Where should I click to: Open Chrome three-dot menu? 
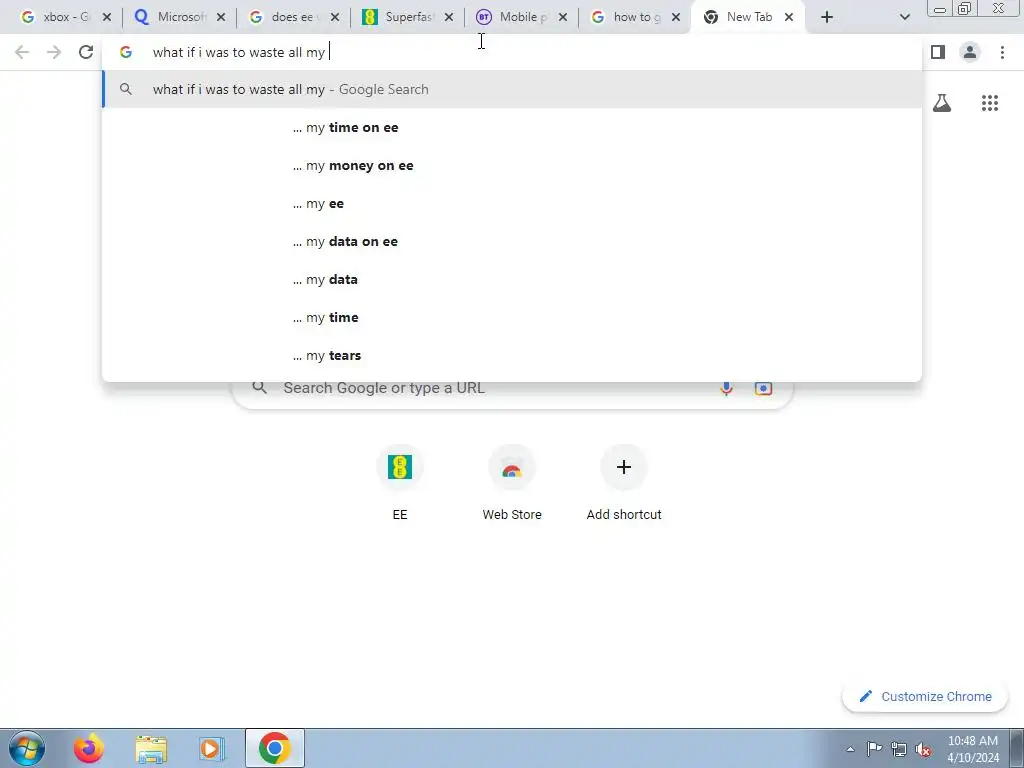1002,52
